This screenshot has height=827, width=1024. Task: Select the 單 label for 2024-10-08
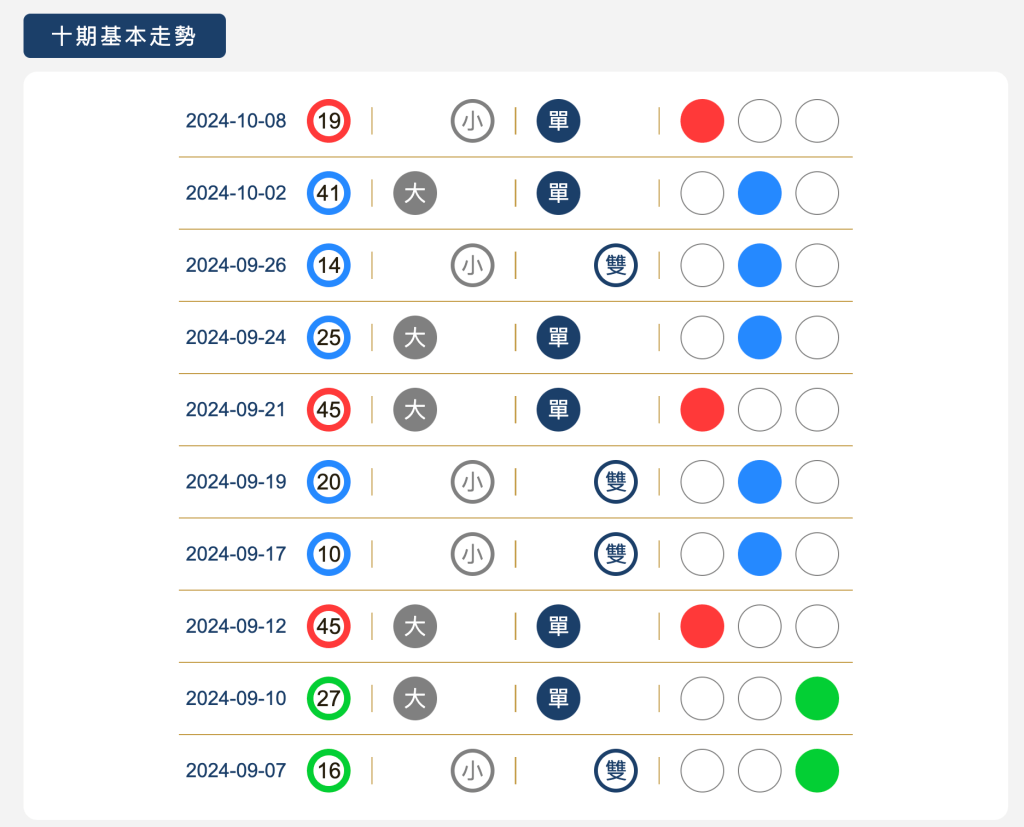pos(558,121)
